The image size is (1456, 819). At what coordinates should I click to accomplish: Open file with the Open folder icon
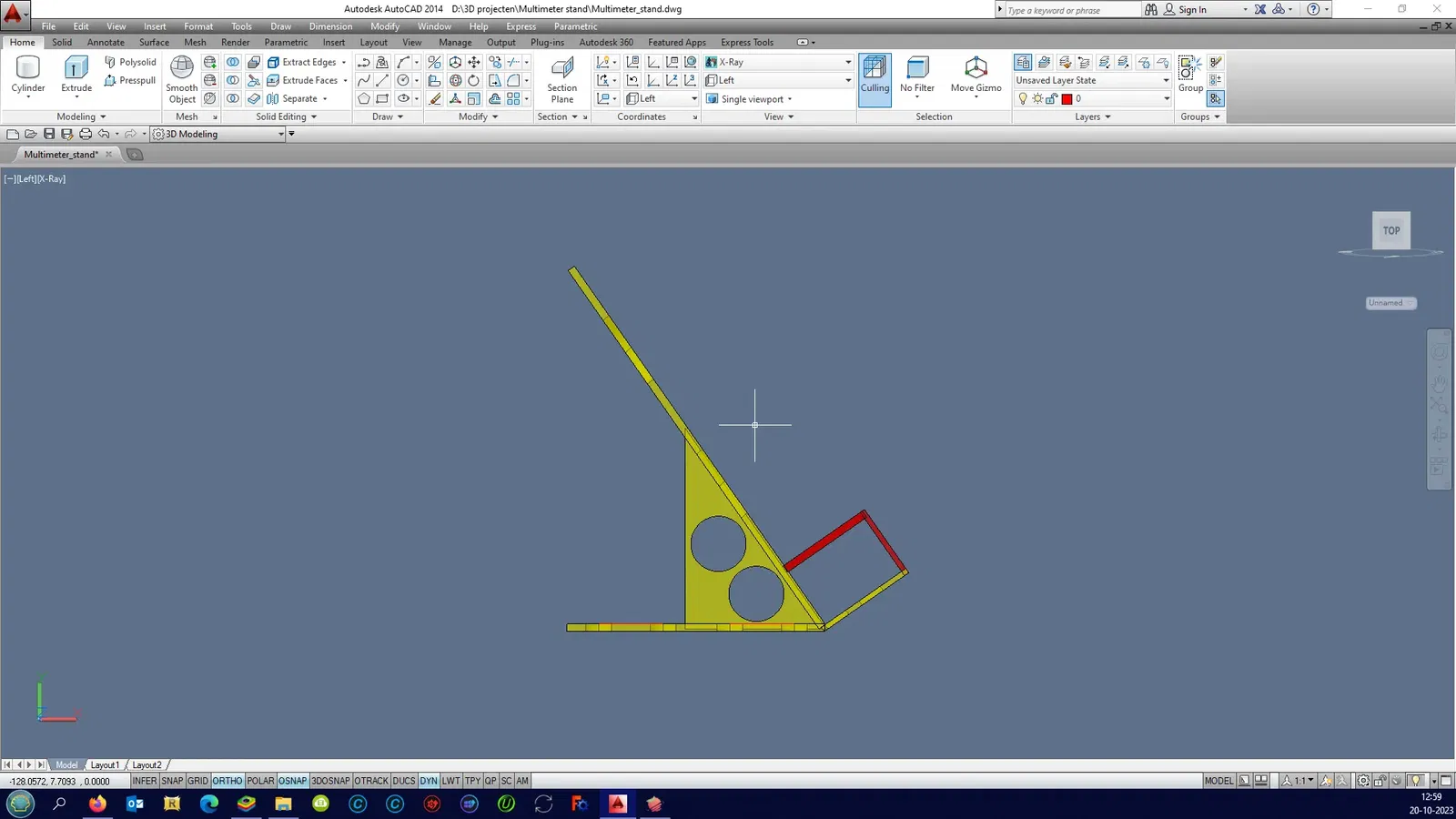point(30,134)
